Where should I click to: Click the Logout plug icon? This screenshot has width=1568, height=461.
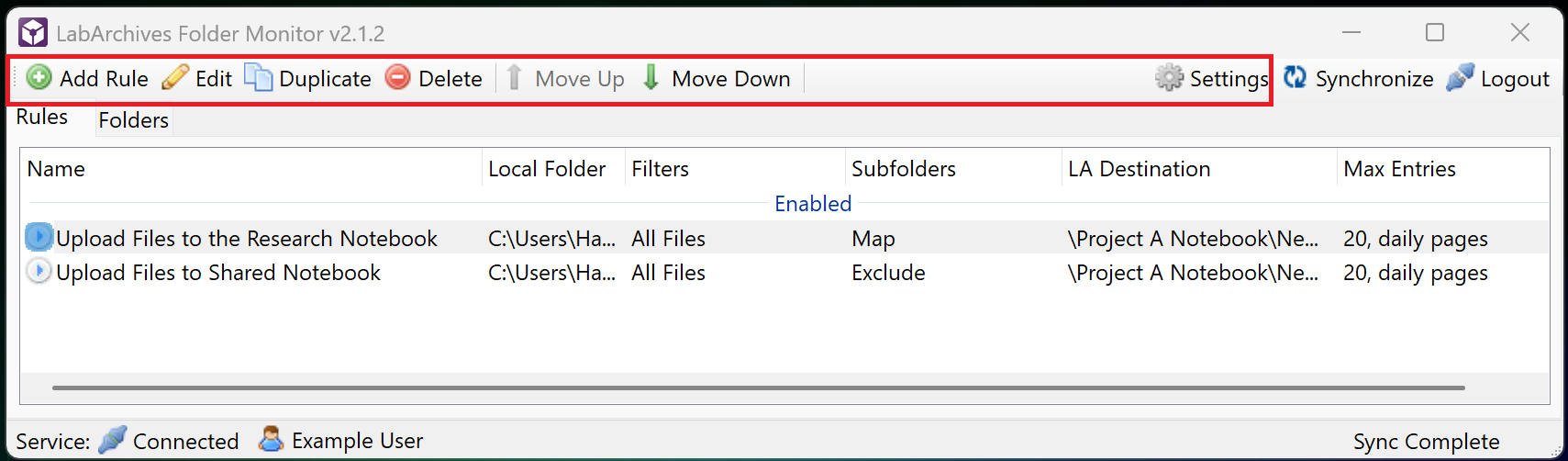click(1460, 78)
